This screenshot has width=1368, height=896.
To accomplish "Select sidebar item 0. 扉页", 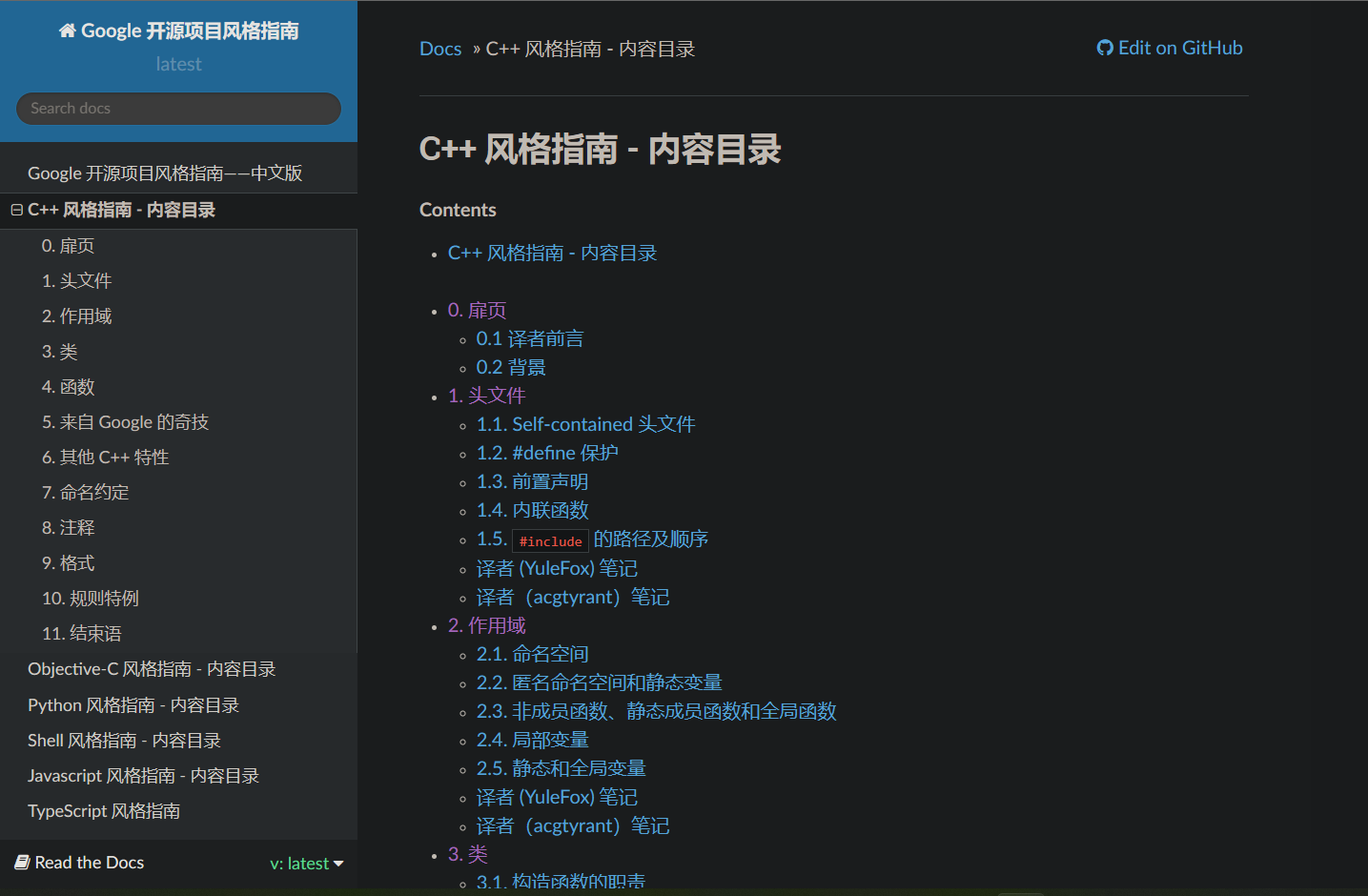I will point(178,246).
